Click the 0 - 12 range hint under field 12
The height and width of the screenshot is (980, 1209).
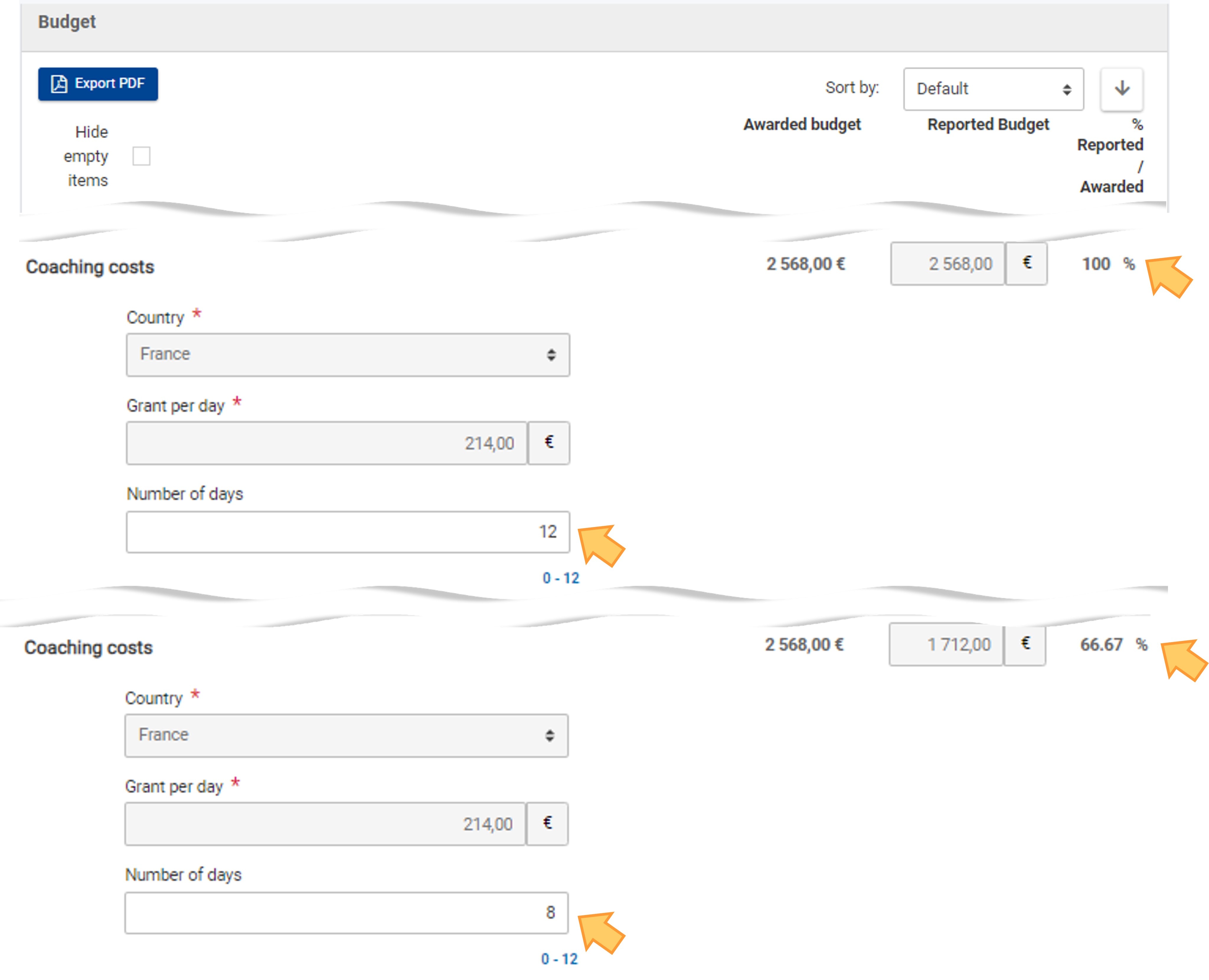tap(561, 578)
